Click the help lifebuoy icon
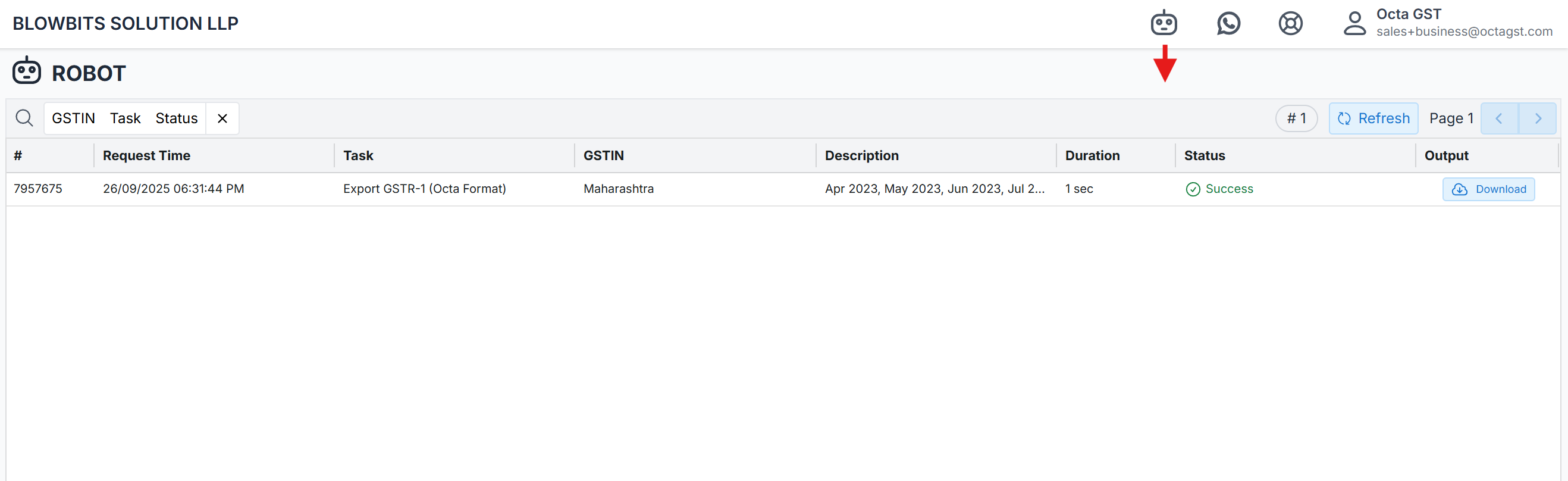 (1290, 23)
